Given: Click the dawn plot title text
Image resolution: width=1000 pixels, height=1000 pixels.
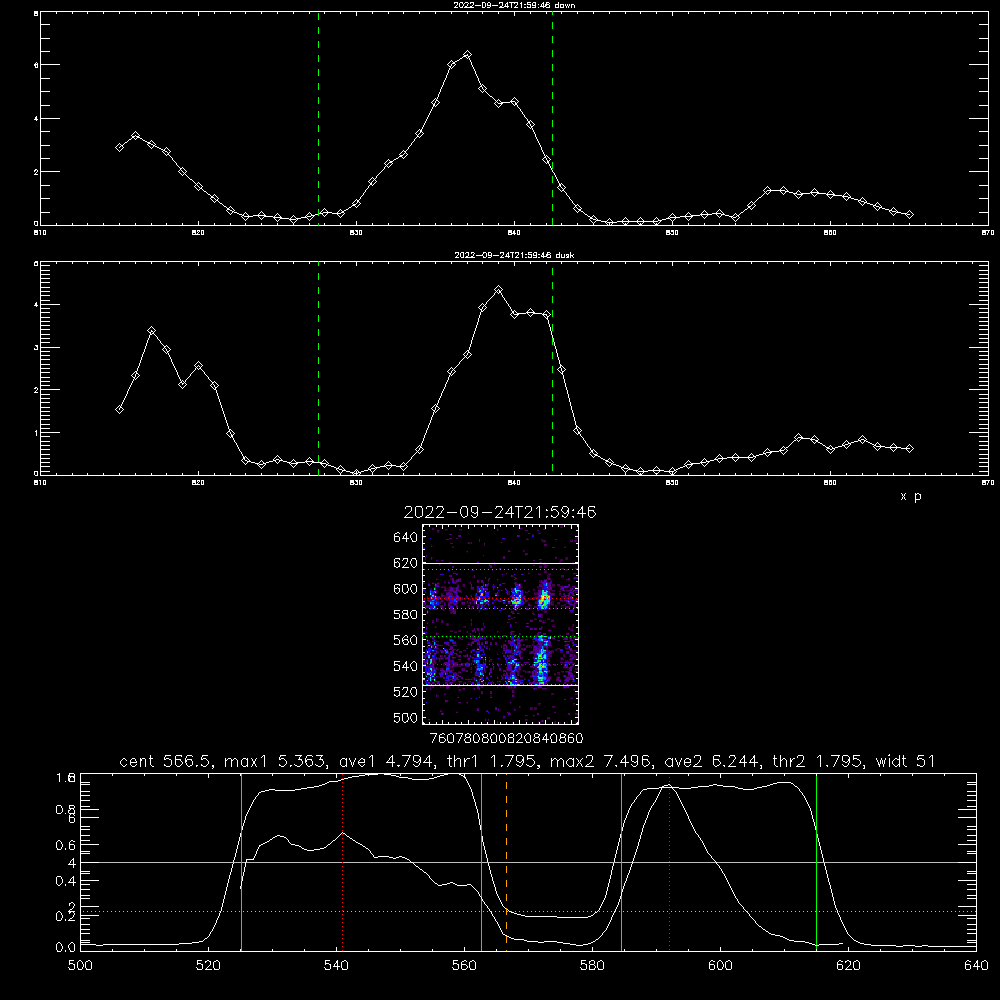Looking at the screenshot, I should 514,5.
